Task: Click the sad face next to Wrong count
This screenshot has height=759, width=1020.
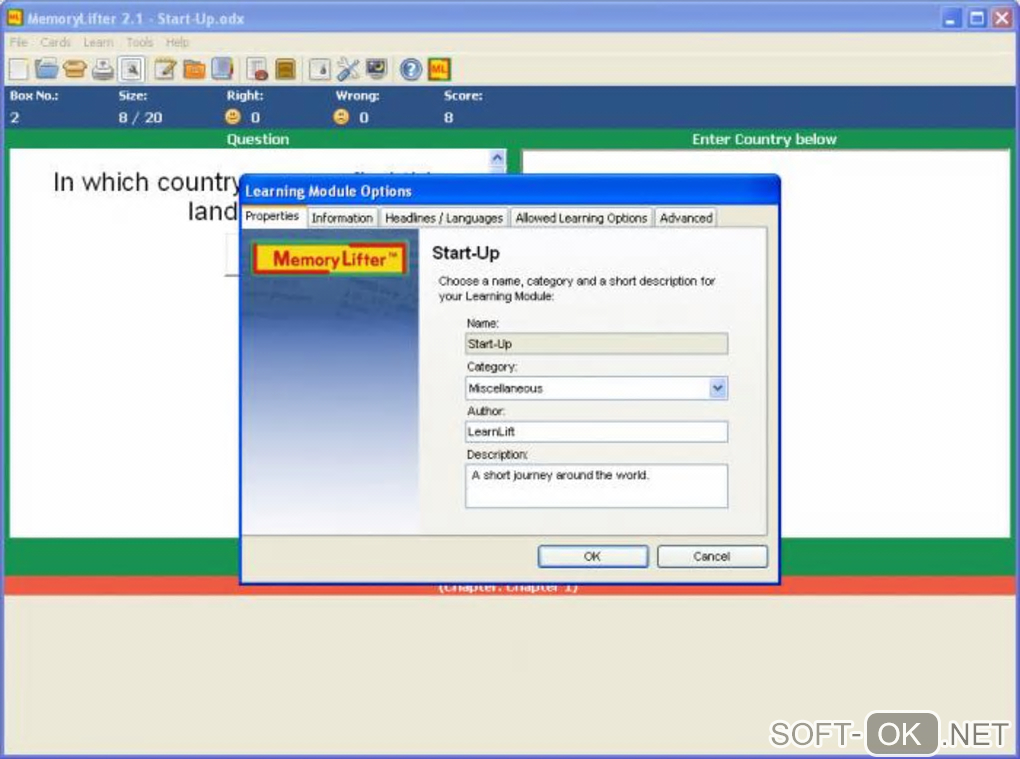Action: click(x=341, y=117)
